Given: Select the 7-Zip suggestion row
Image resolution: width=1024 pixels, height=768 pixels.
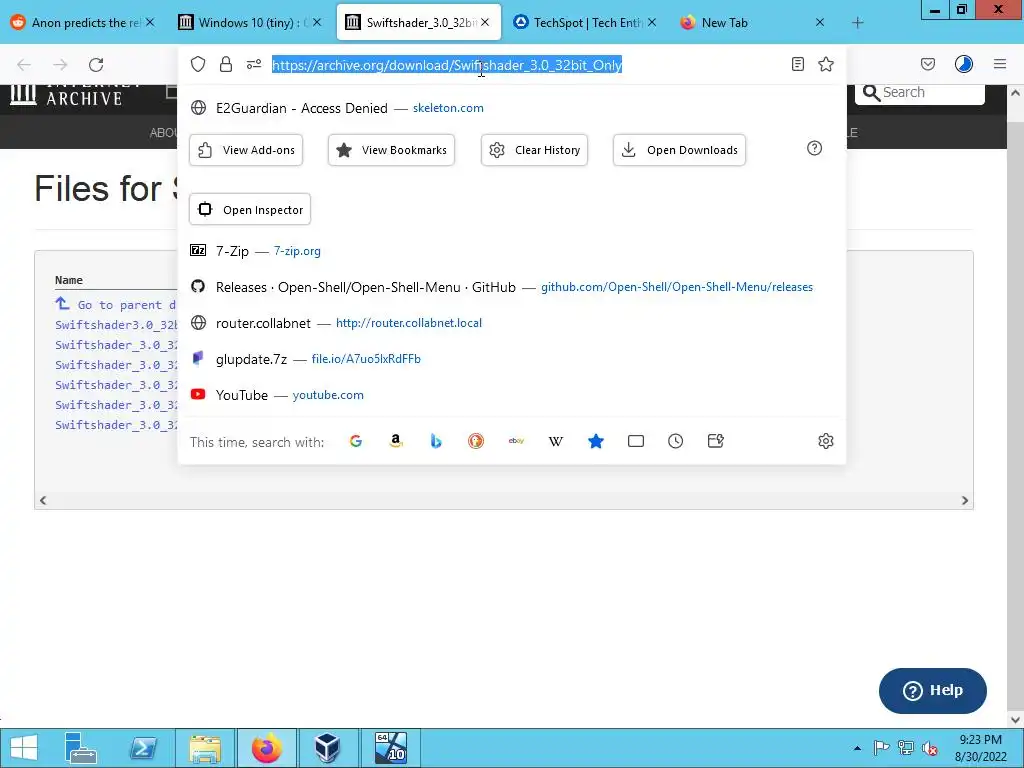Looking at the screenshot, I should (x=512, y=251).
